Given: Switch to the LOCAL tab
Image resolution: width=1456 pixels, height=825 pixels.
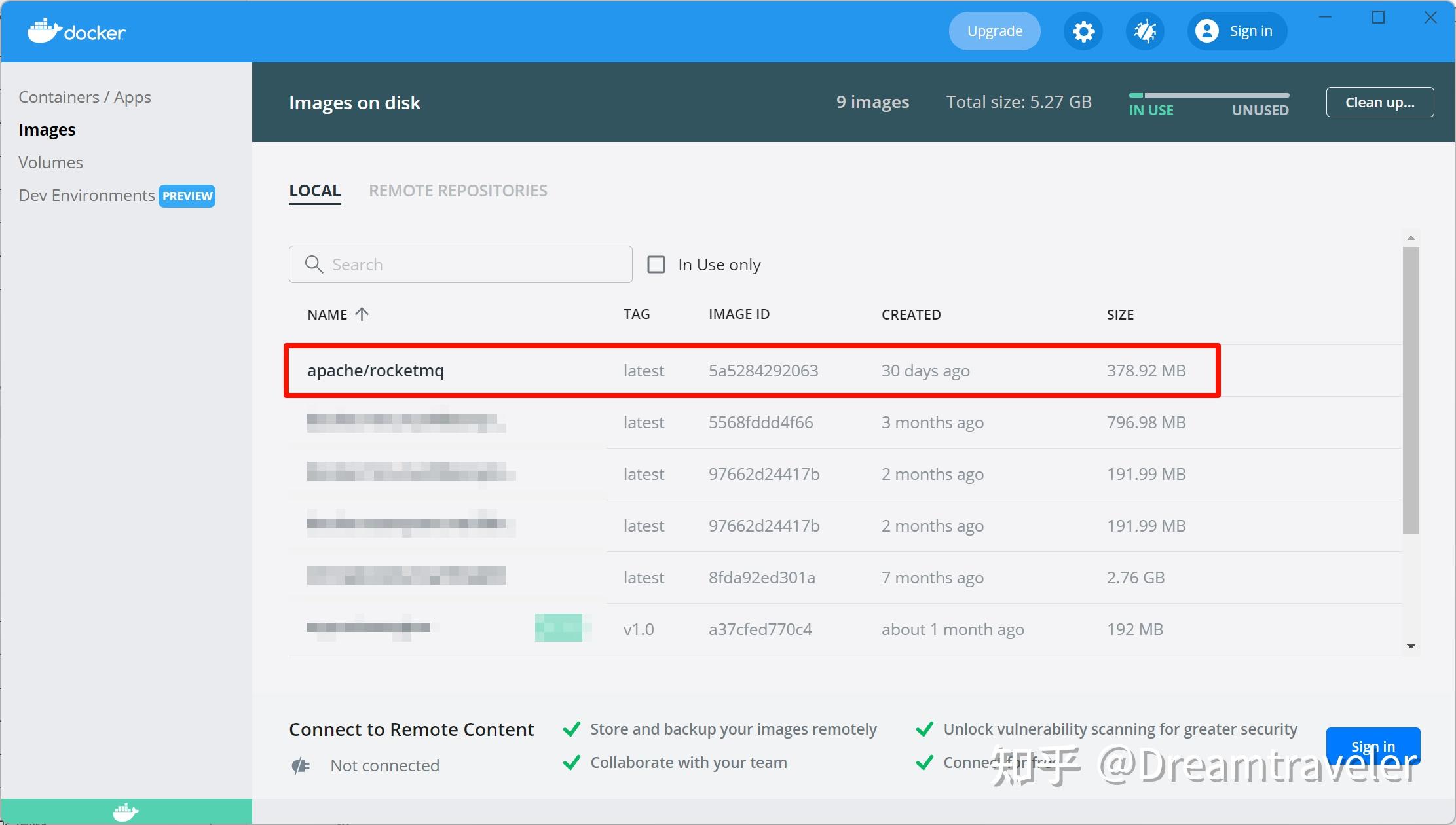Looking at the screenshot, I should coord(314,191).
